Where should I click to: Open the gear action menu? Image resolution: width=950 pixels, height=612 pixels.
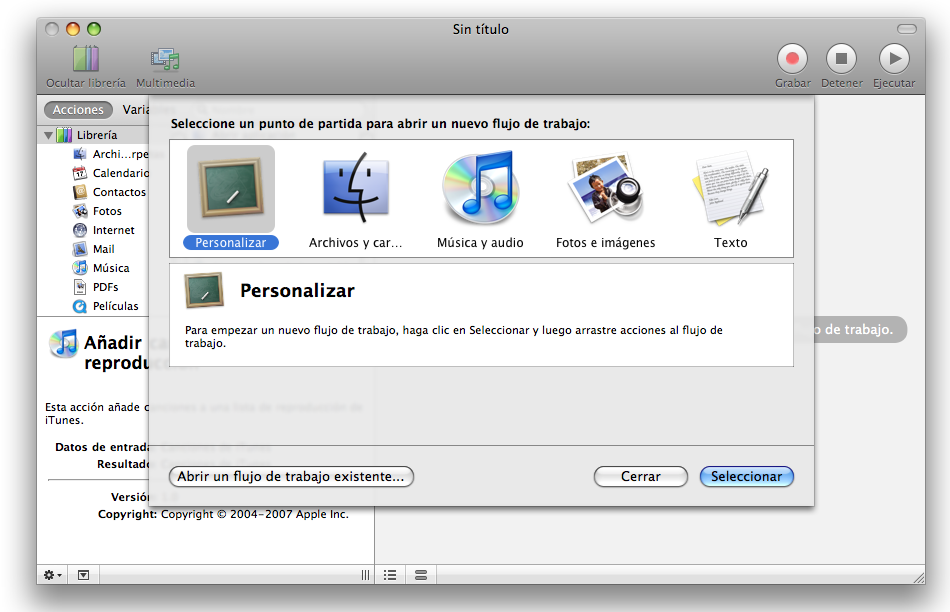pos(52,575)
